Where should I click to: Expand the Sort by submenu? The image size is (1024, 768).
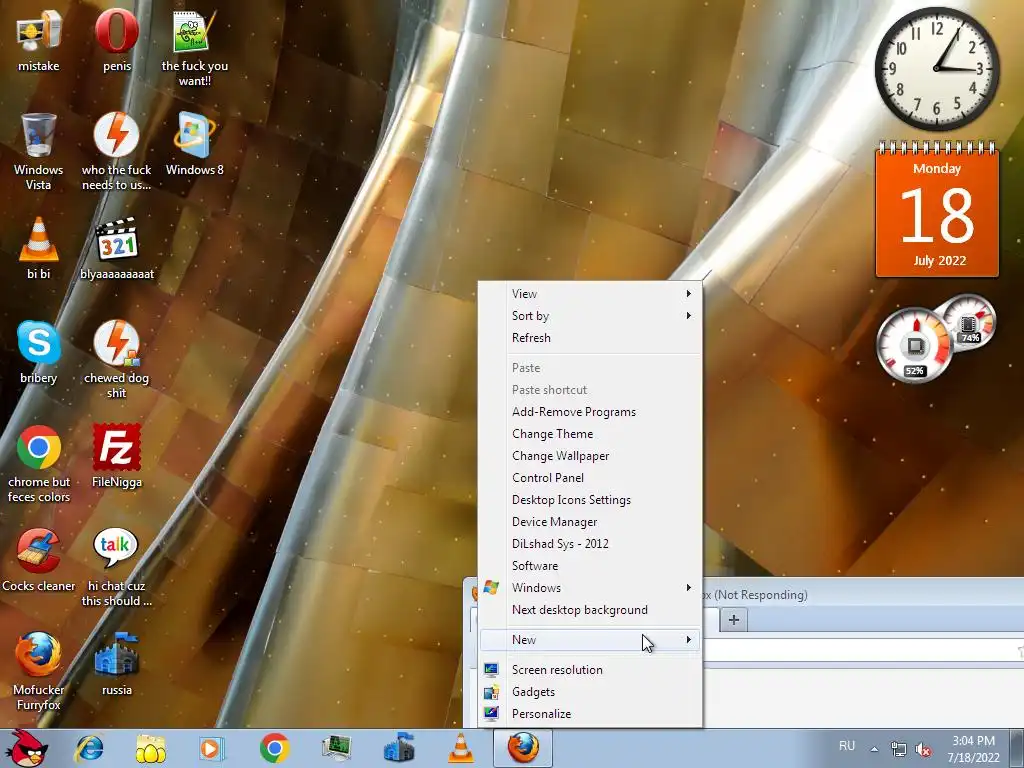tap(590, 316)
